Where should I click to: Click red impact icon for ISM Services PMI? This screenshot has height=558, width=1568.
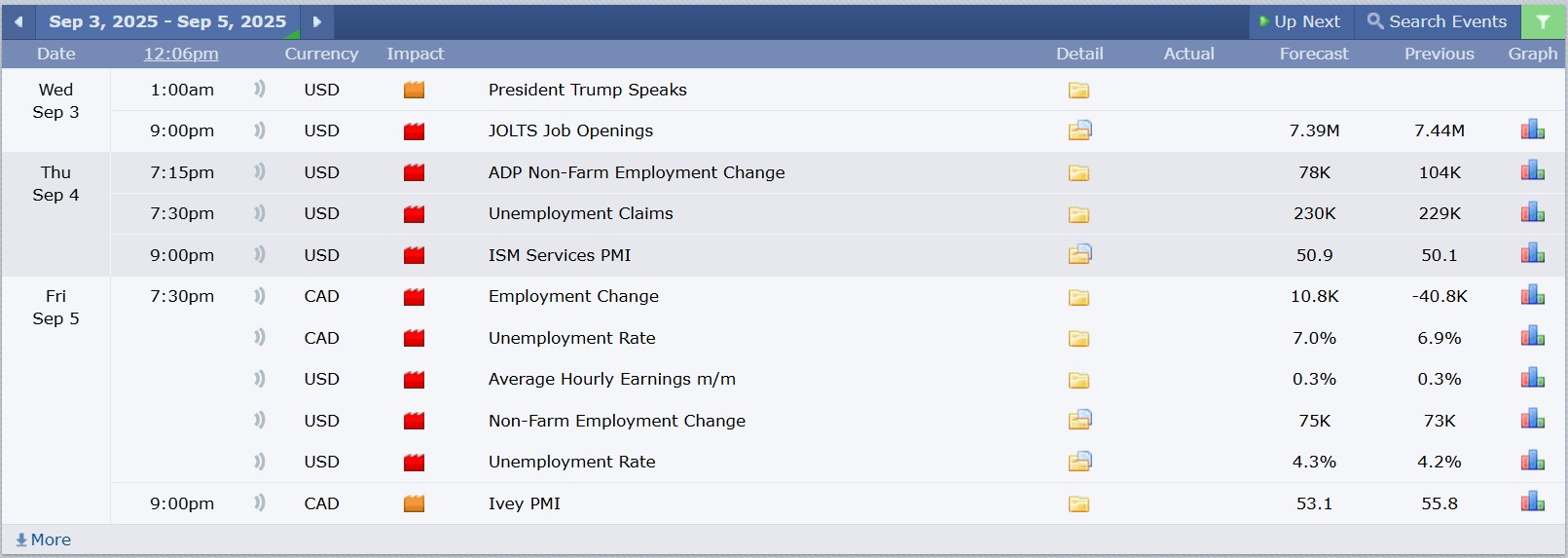click(414, 255)
